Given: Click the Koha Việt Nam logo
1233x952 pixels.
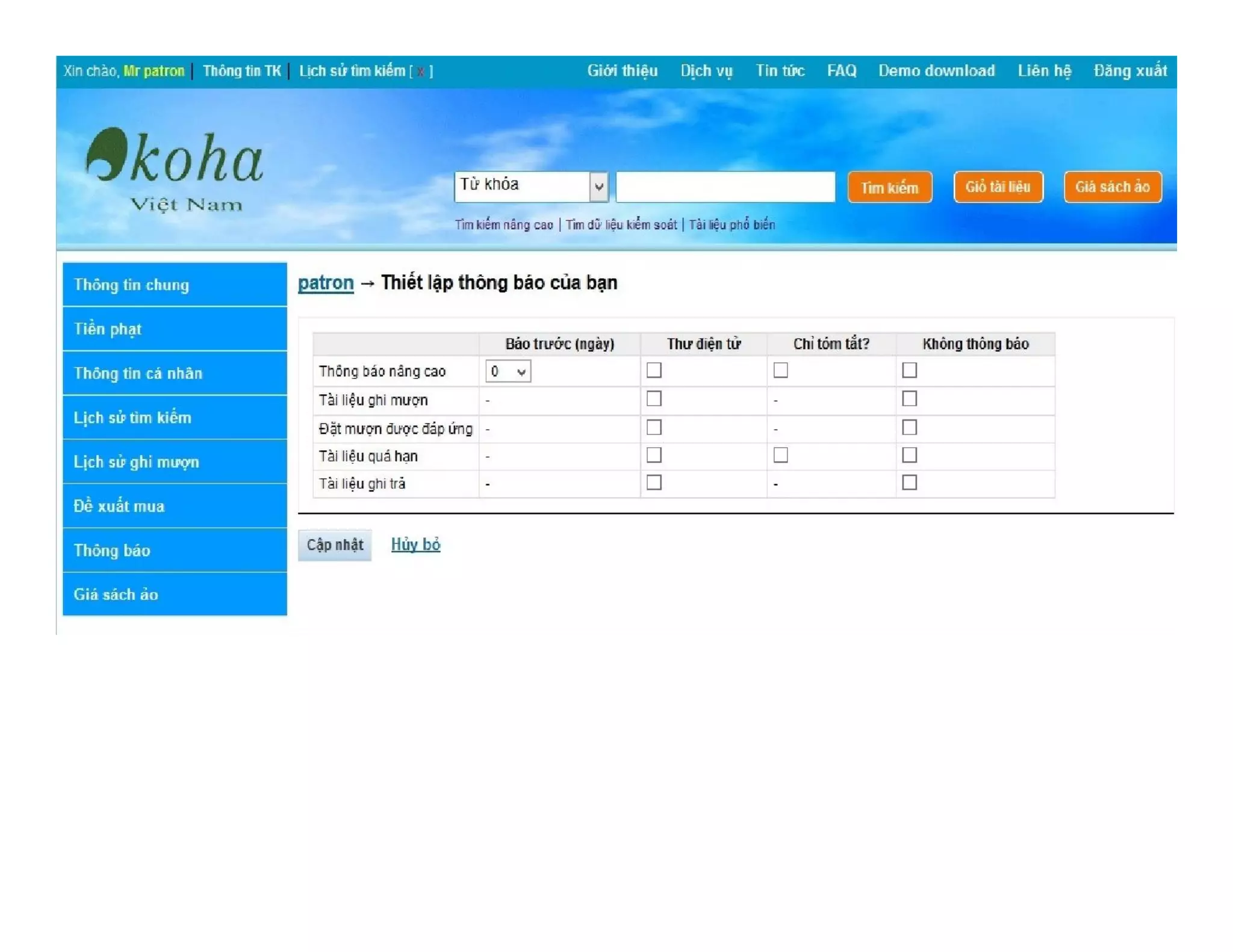Looking at the screenshot, I should (175, 170).
